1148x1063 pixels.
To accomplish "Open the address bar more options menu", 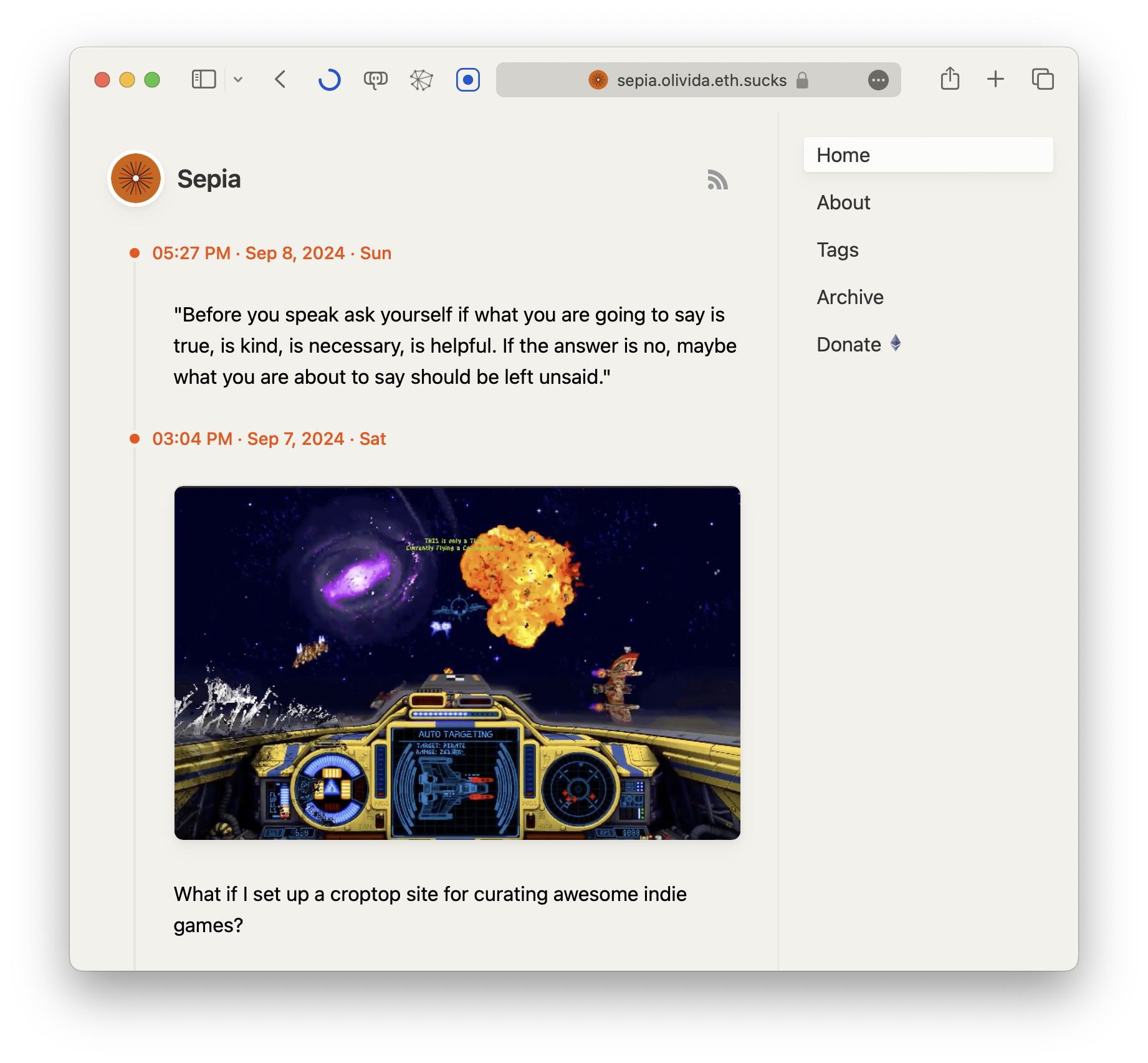I will pyautogui.click(x=878, y=80).
